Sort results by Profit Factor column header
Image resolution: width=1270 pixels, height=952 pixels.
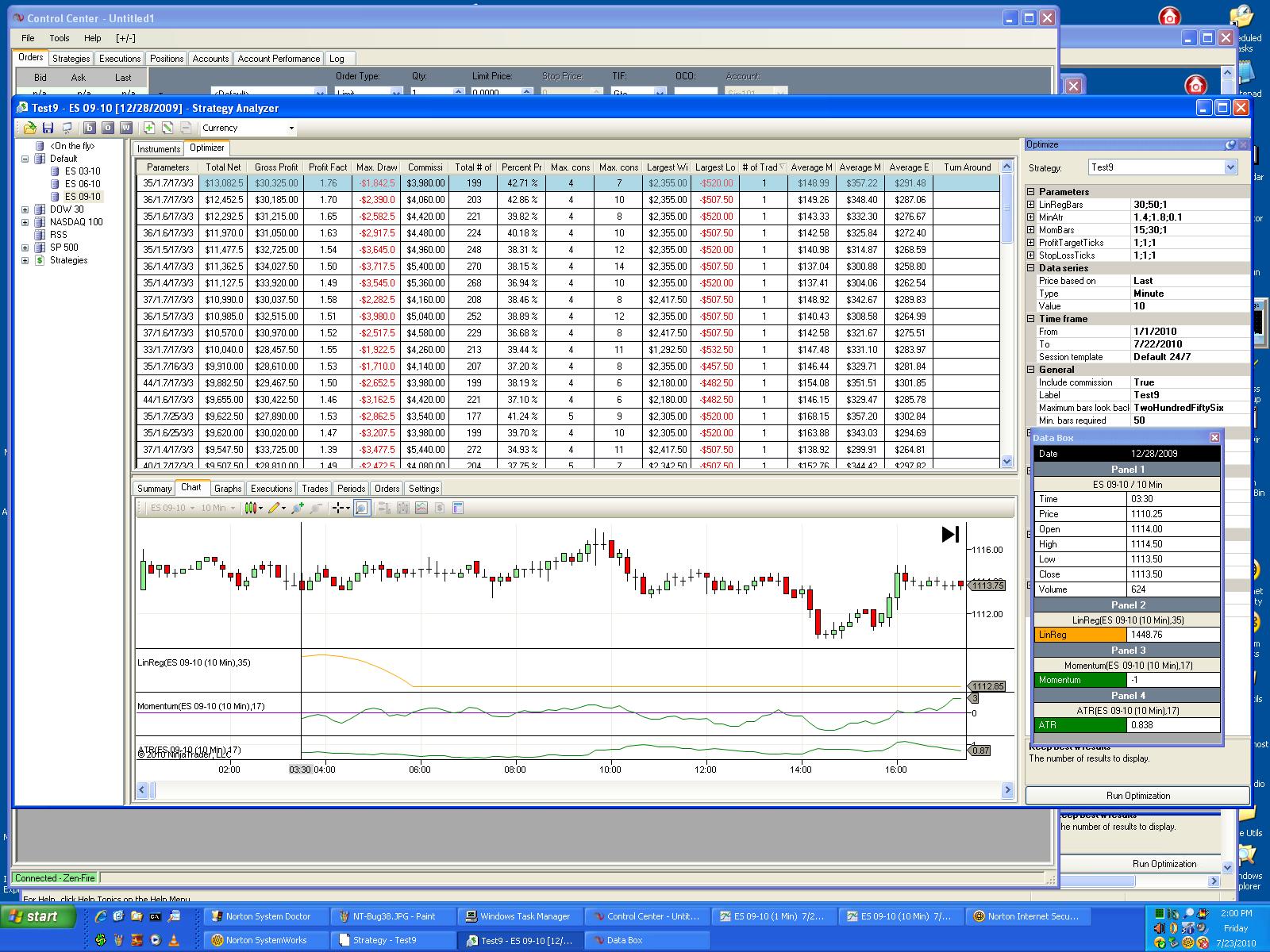pos(328,167)
